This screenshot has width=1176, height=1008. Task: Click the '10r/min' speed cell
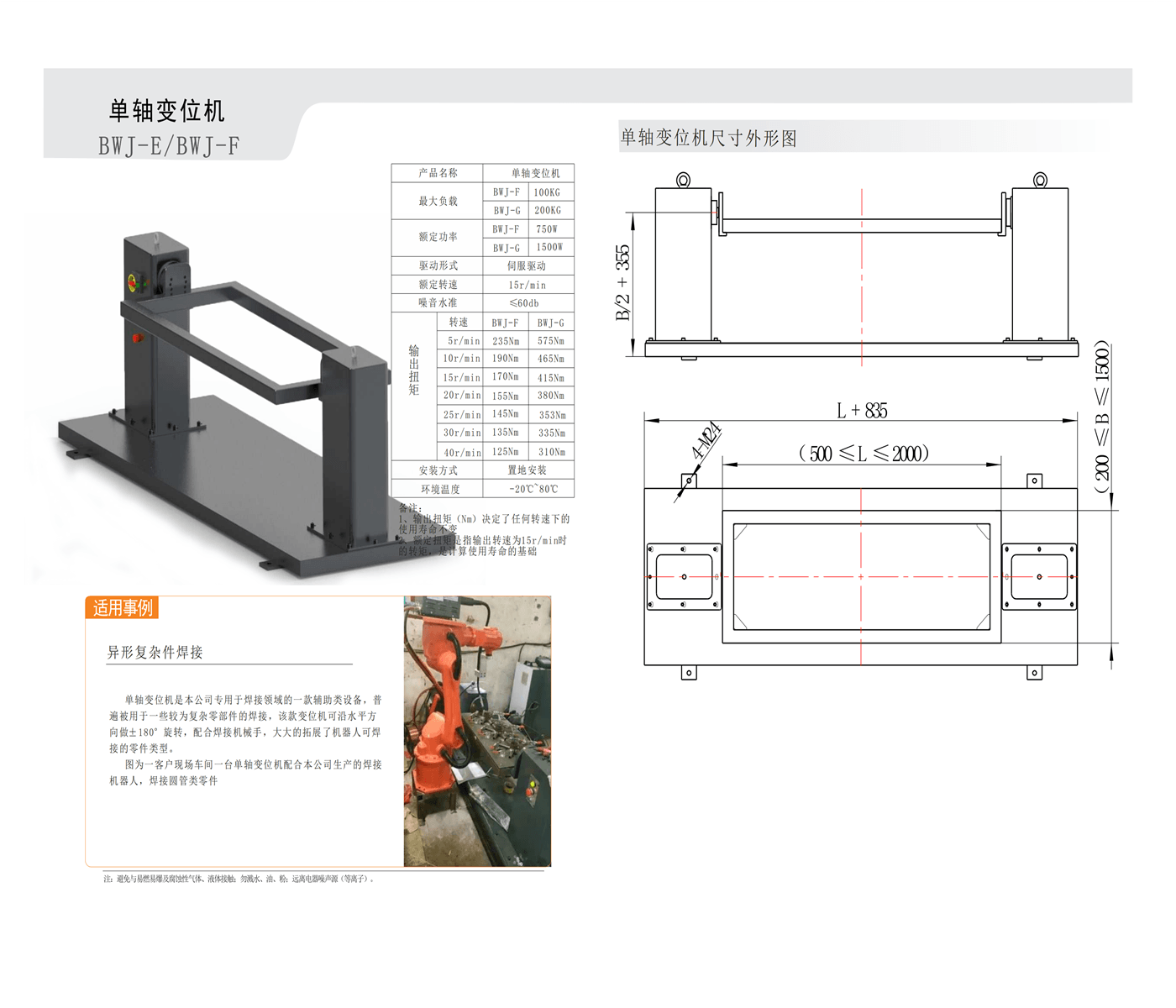[461, 359]
